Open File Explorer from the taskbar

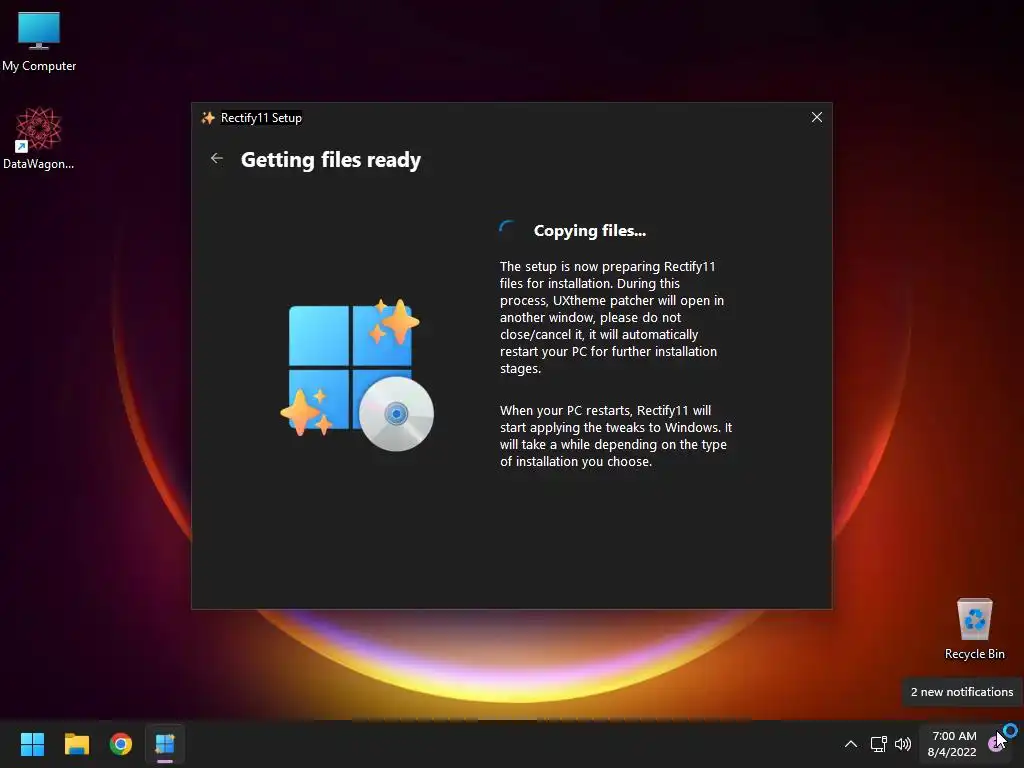click(x=76, y=744)
